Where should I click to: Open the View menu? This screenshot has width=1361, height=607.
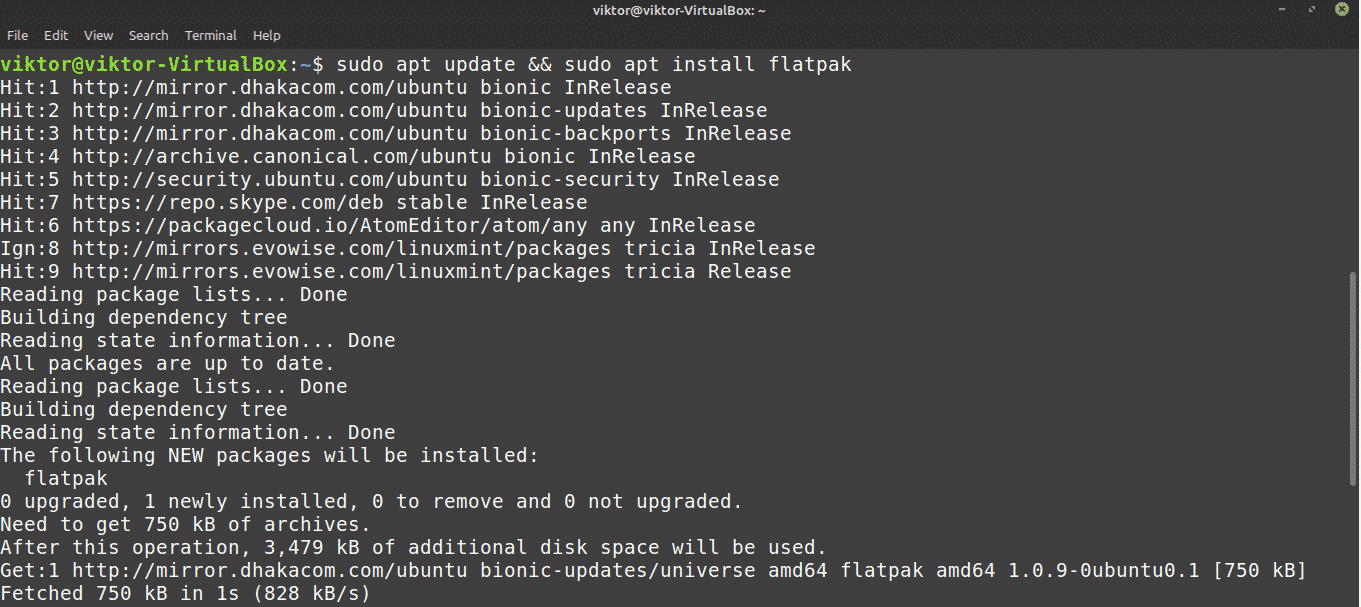tap(99, 35)
